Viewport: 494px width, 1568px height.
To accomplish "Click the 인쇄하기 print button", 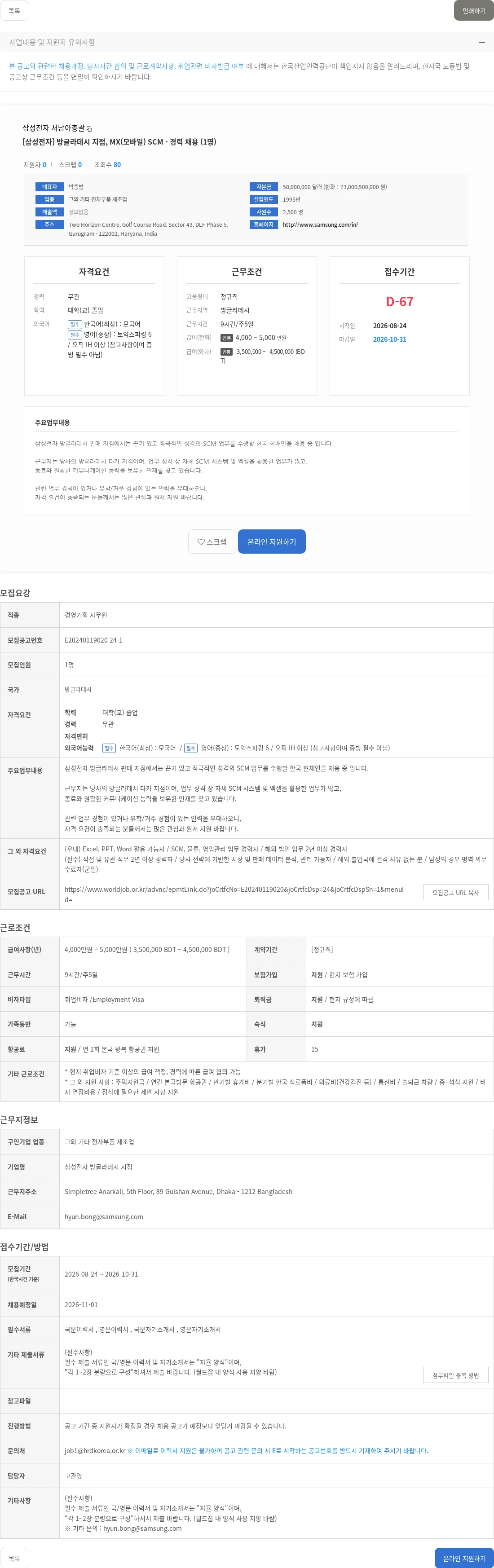I will pyautogui.click(x=473, y=10).
